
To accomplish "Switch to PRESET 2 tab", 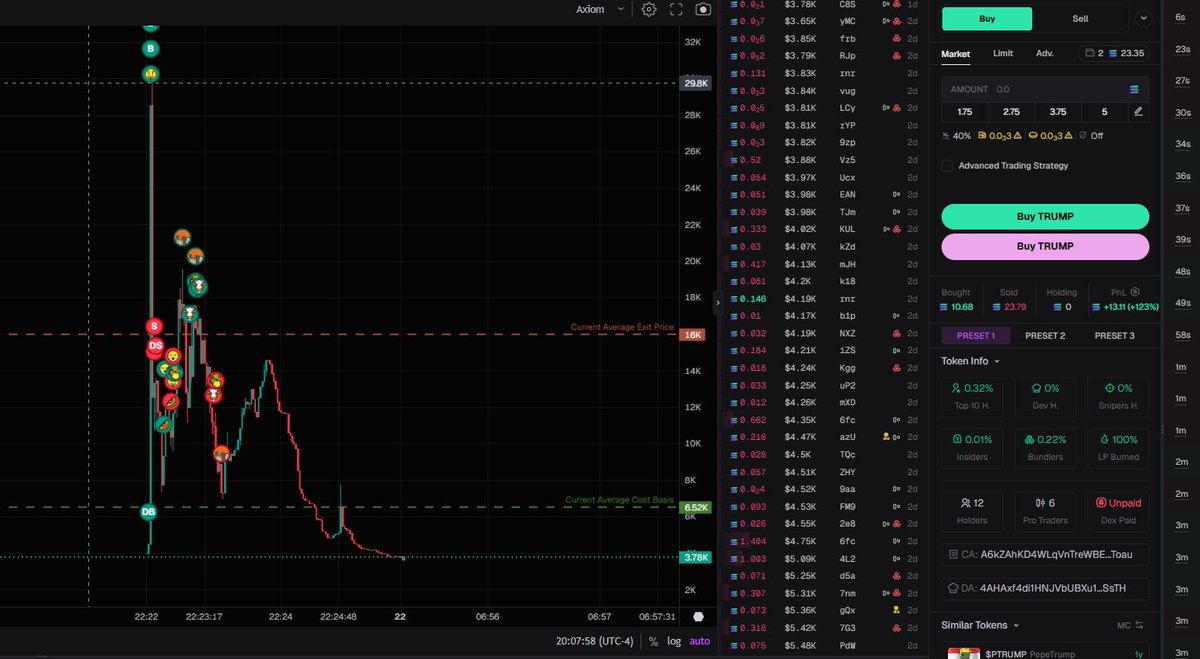I will pyautogui.click(x=1045, y=336).
